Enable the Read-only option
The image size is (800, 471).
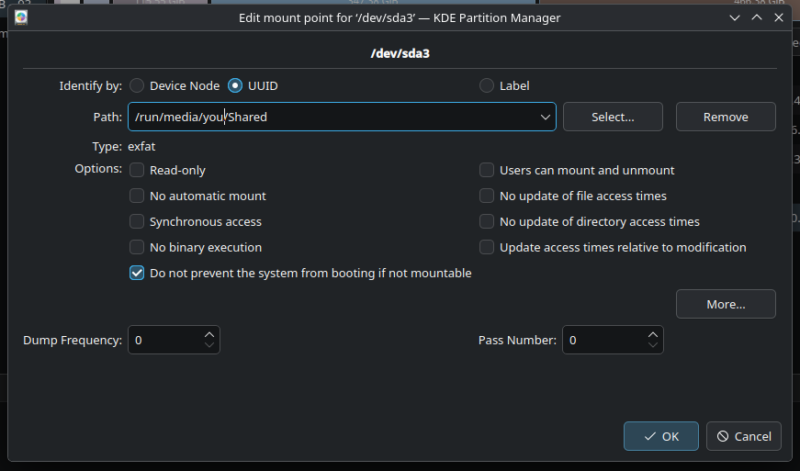(137, 170)
